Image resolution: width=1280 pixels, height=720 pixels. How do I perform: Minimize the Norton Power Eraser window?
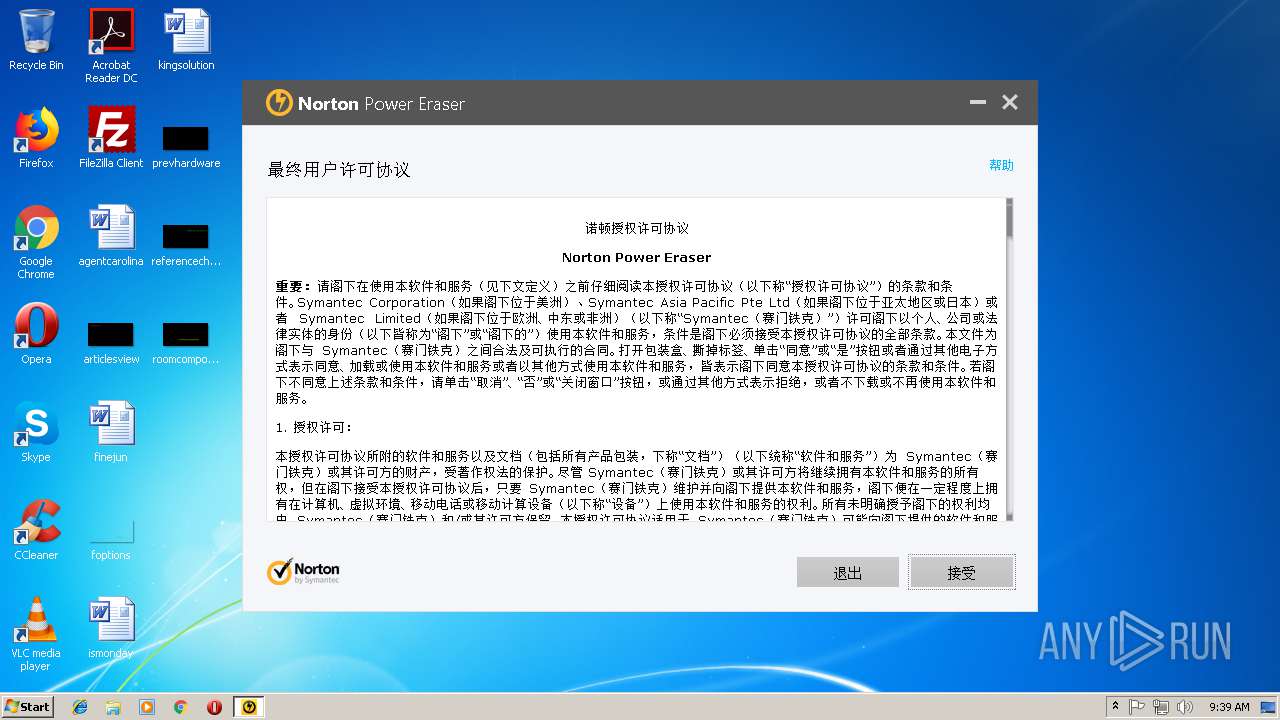(x=978, y=102)
